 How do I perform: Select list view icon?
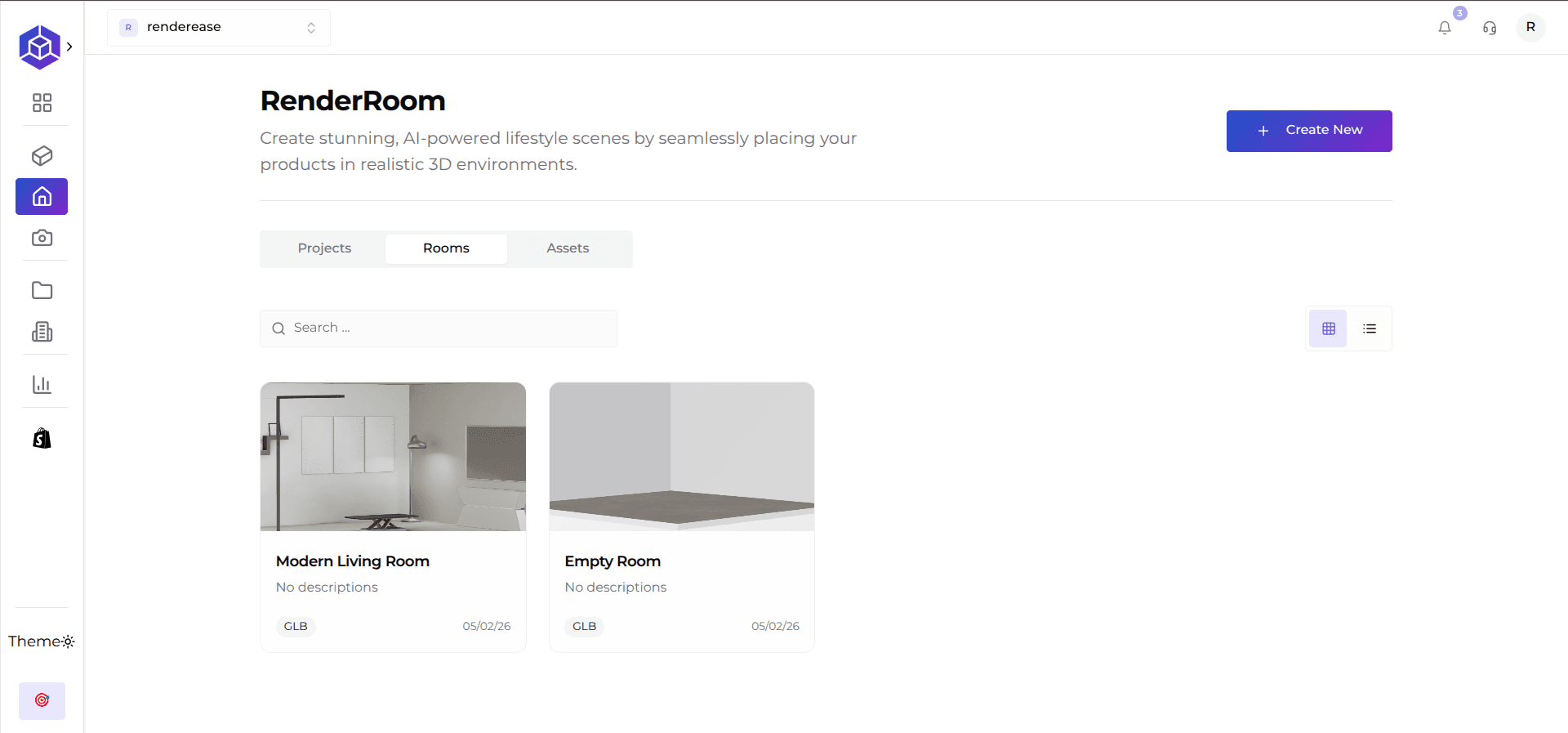click(1370, 329)
